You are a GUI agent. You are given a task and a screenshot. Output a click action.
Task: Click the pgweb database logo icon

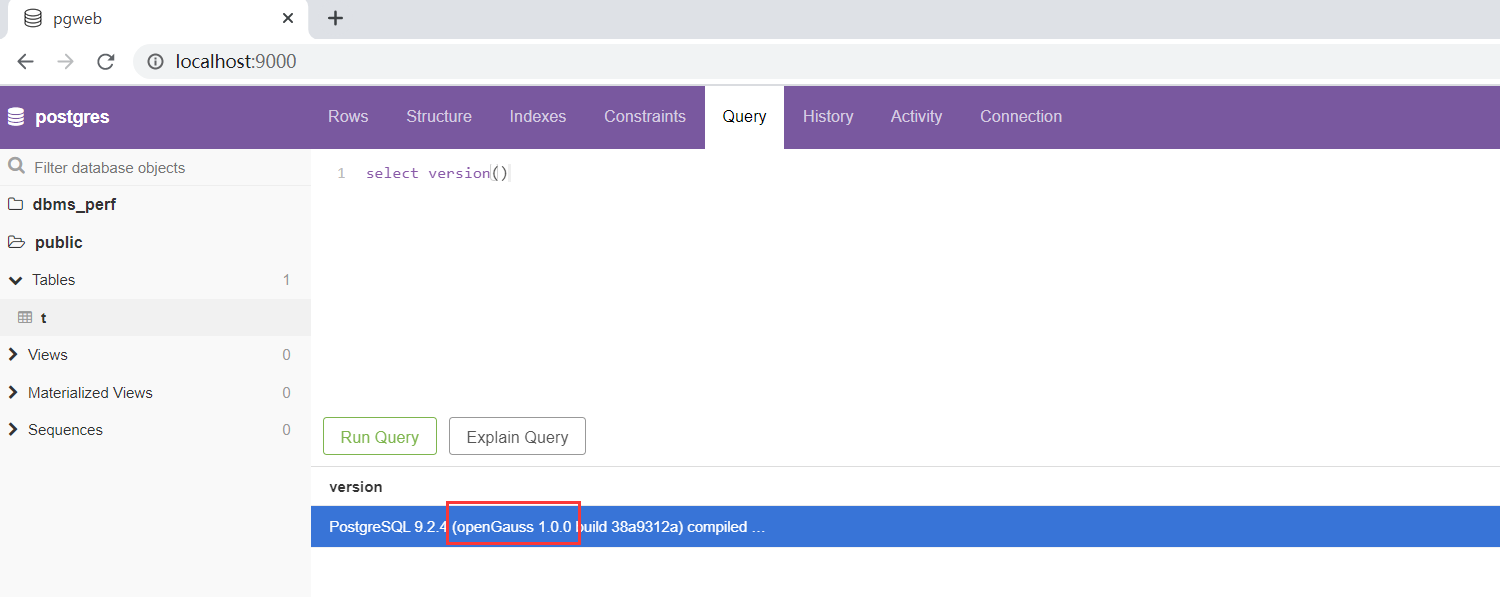point(31,17)
